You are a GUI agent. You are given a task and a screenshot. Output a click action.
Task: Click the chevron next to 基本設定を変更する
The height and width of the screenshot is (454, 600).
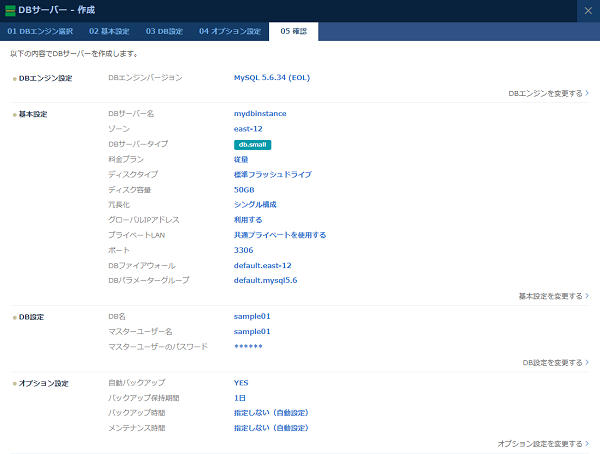587,296
